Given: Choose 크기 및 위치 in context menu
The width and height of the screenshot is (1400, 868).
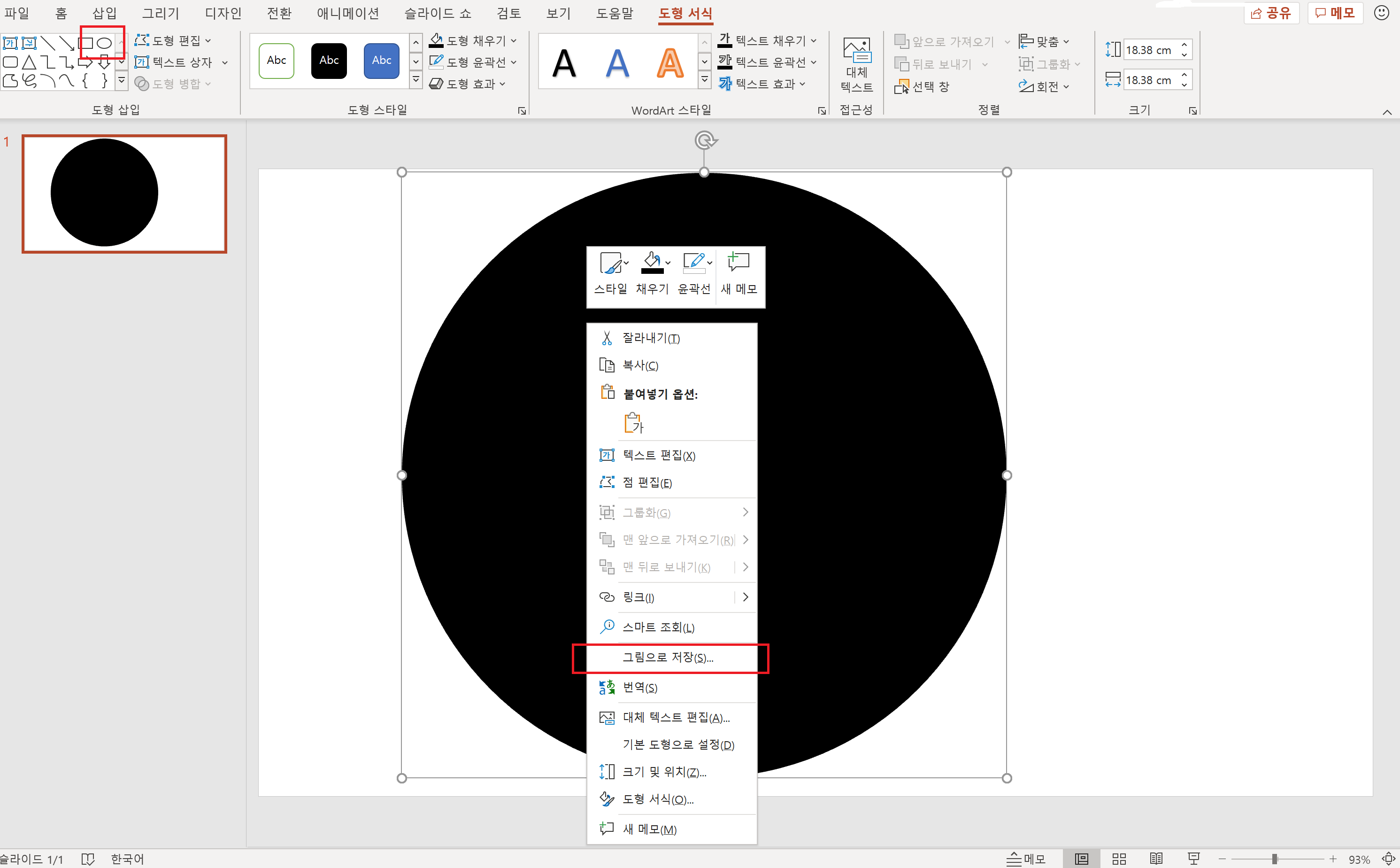Looking at the screenshot, I should pyautogui.click(x=671, y=772).
